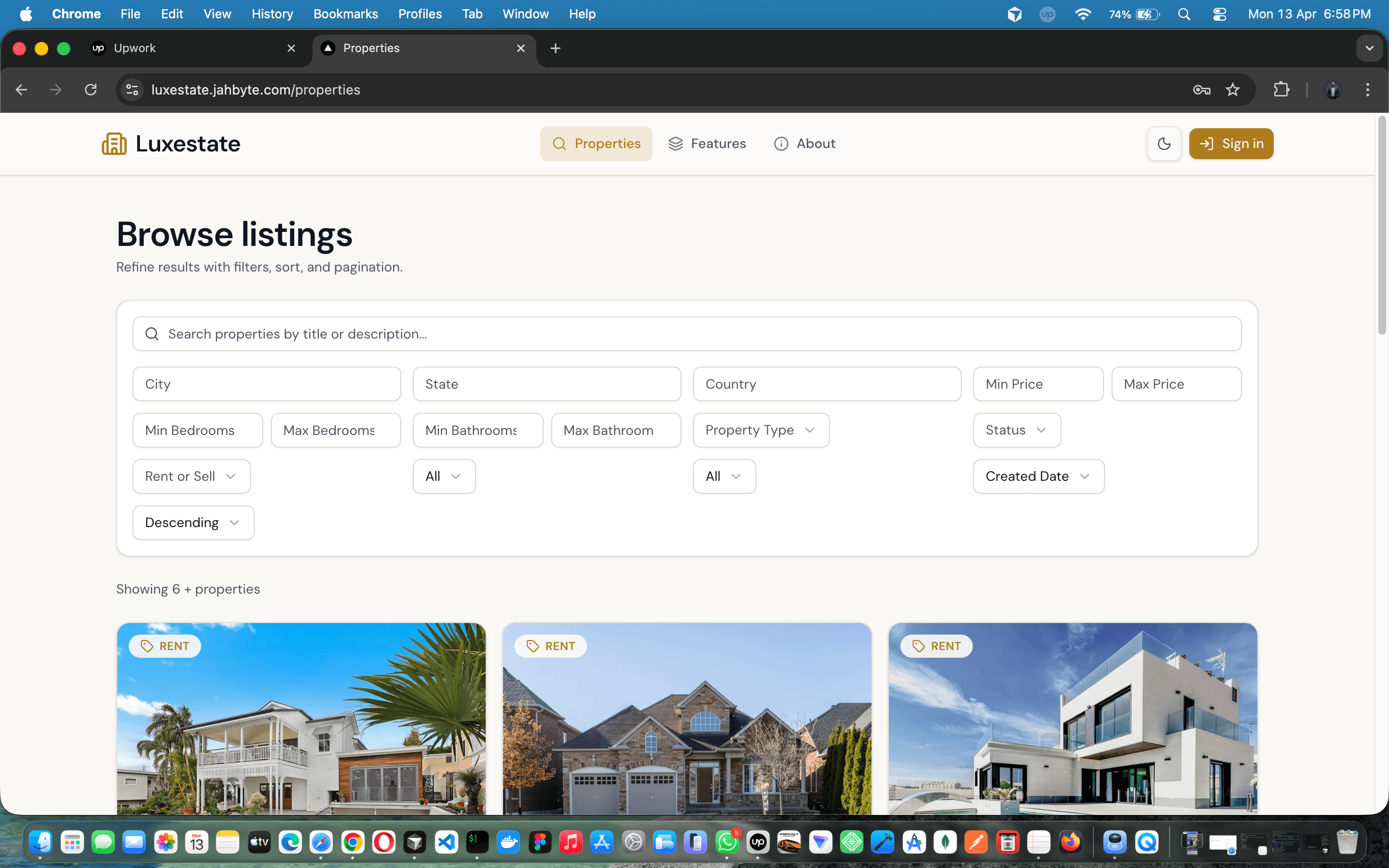Click the Properties magnifier icon in the navbar
This screenshot has height=868, width=1389.
tap(558, 144)
